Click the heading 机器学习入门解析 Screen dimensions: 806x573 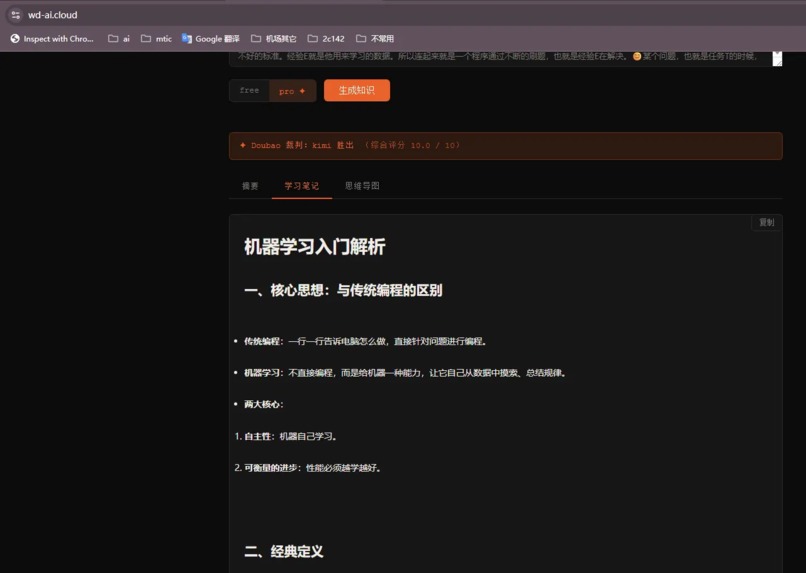point(315,247)
